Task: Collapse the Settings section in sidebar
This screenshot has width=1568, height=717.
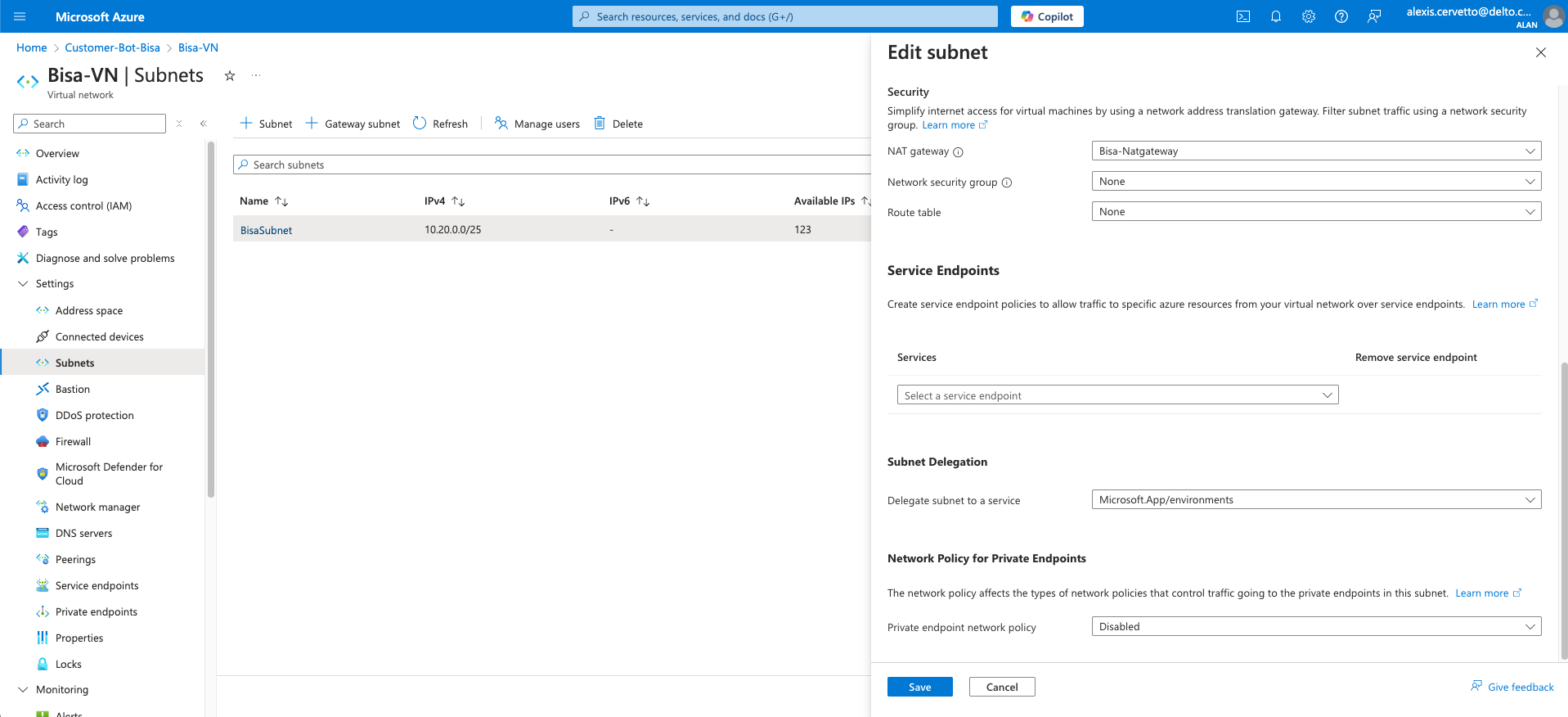Action: click(23, 283)
